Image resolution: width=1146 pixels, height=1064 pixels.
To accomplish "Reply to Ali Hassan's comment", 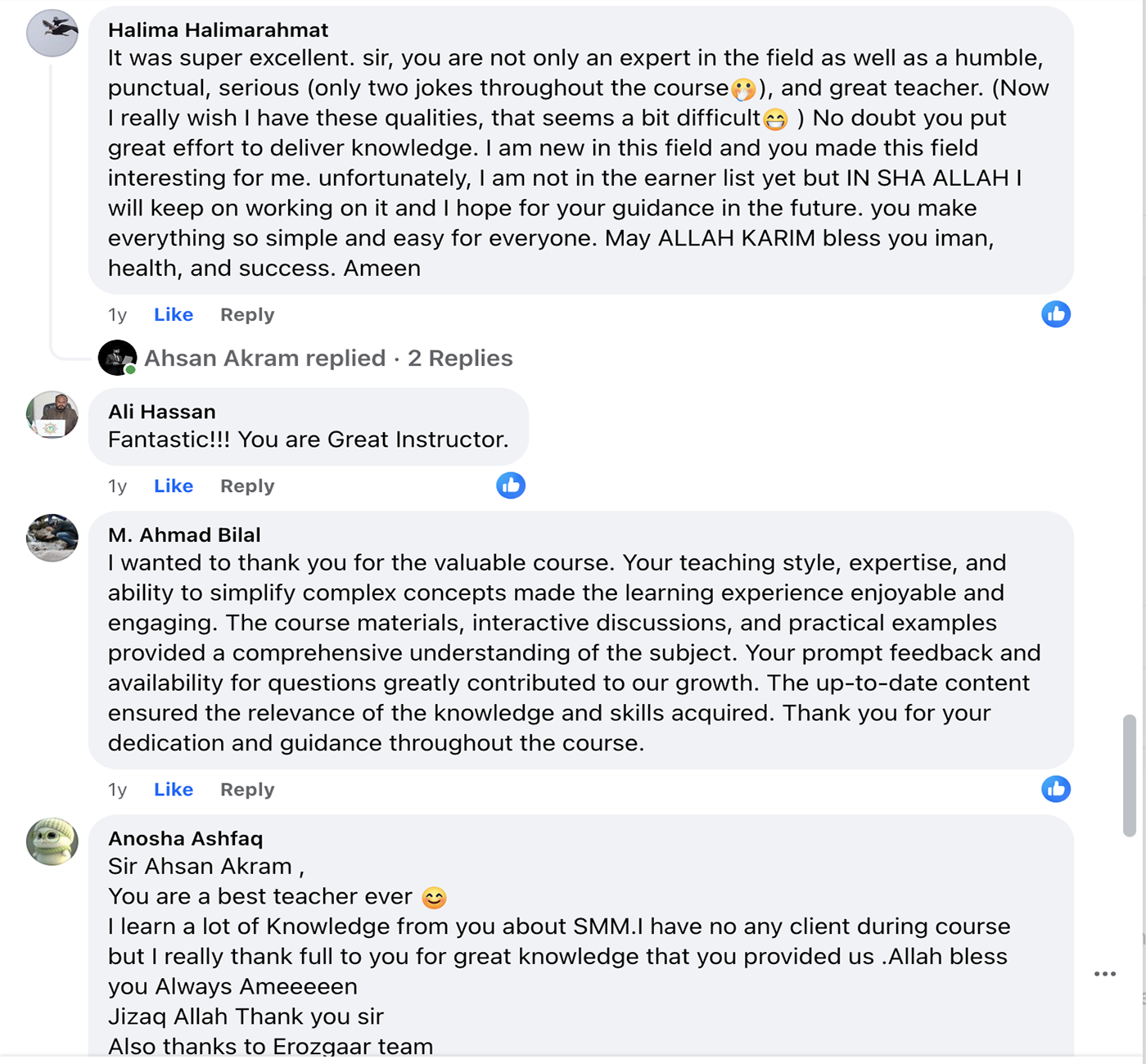I will [247, 486].
